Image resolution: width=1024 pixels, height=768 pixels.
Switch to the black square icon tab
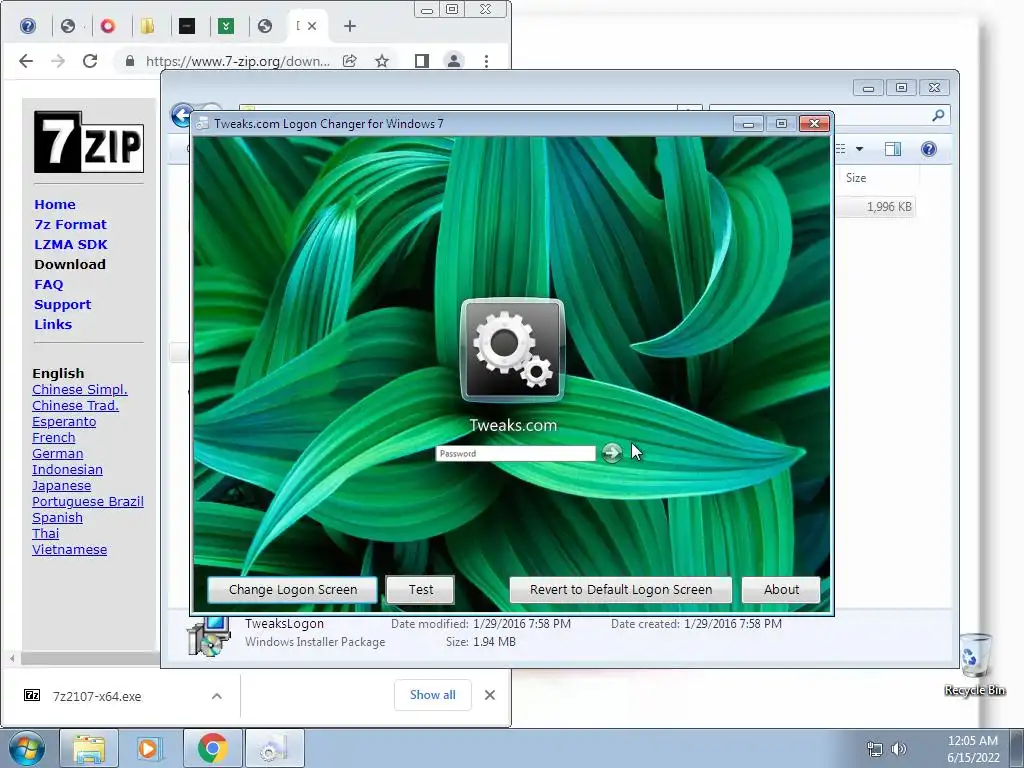click(187, 26)
